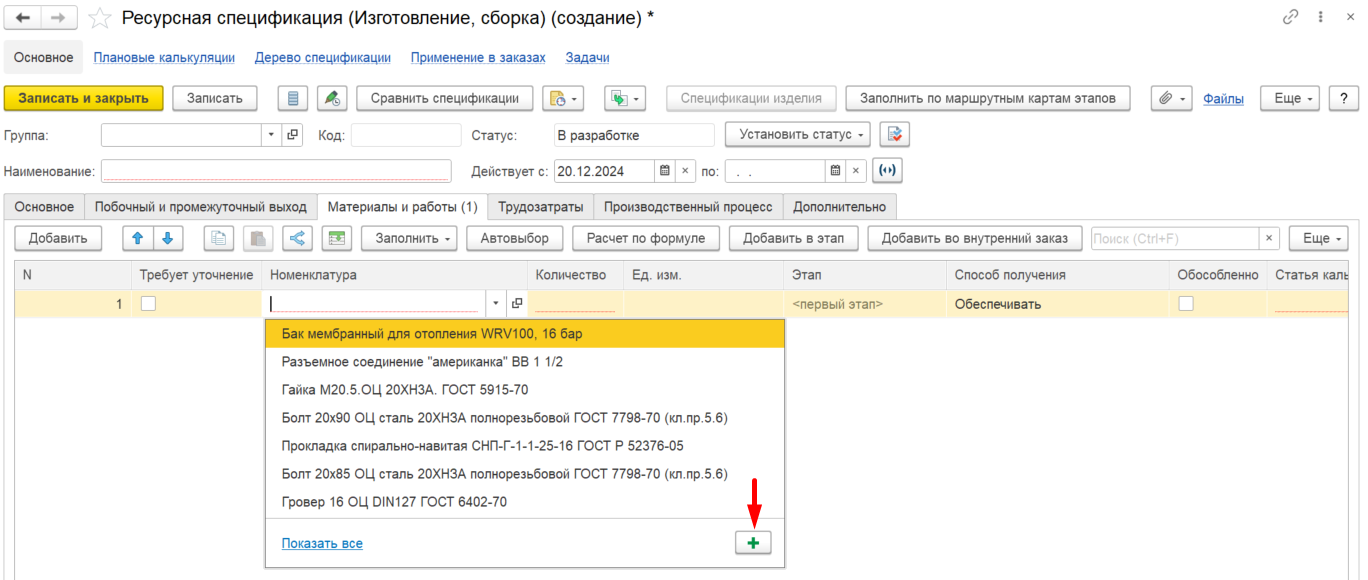The width and height of the screenshot is (1368, 580).
Task: Click the blue split-arrows icon in table toolbar
Action: 298,238
